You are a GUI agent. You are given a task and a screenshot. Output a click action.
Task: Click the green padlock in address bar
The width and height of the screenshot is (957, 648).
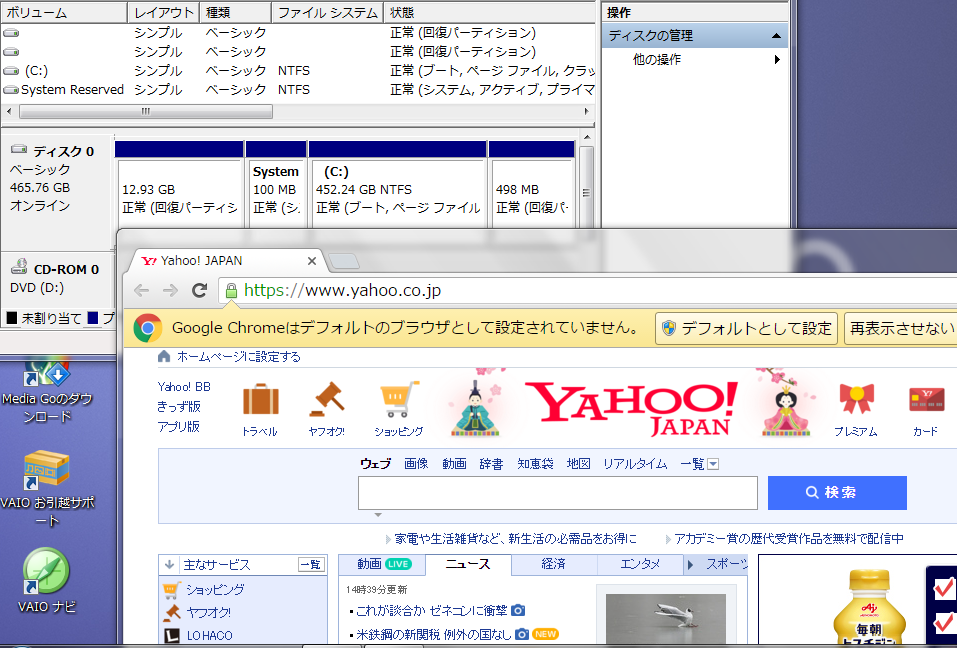231,291
